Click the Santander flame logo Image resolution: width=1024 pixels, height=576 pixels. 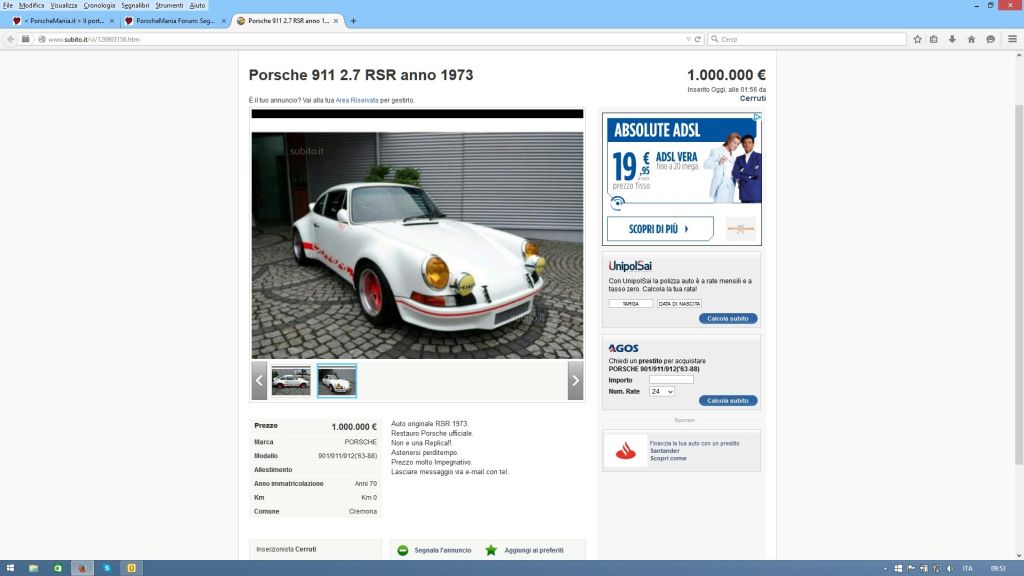(x=626, y=451)
